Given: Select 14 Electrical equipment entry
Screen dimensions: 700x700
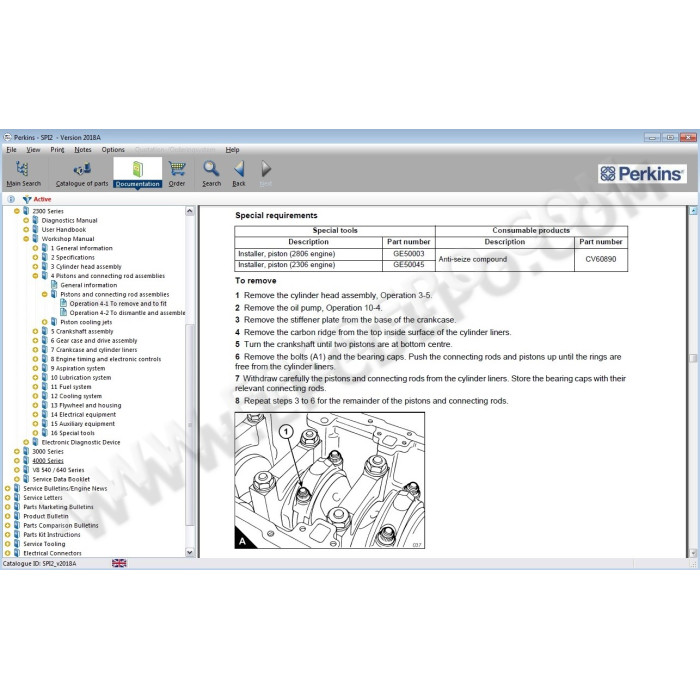Looking at the screenshot, I should 83,414.
